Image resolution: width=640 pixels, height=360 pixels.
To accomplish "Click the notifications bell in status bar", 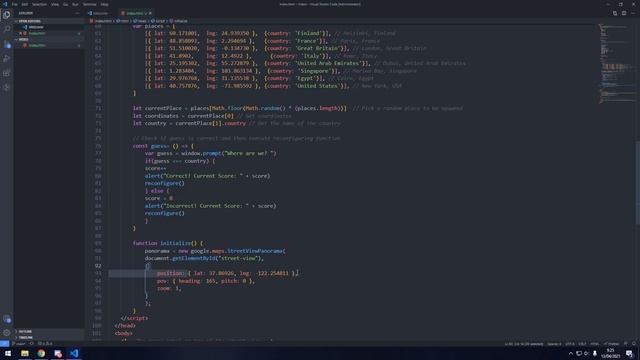I will click(x=634, y=344).
